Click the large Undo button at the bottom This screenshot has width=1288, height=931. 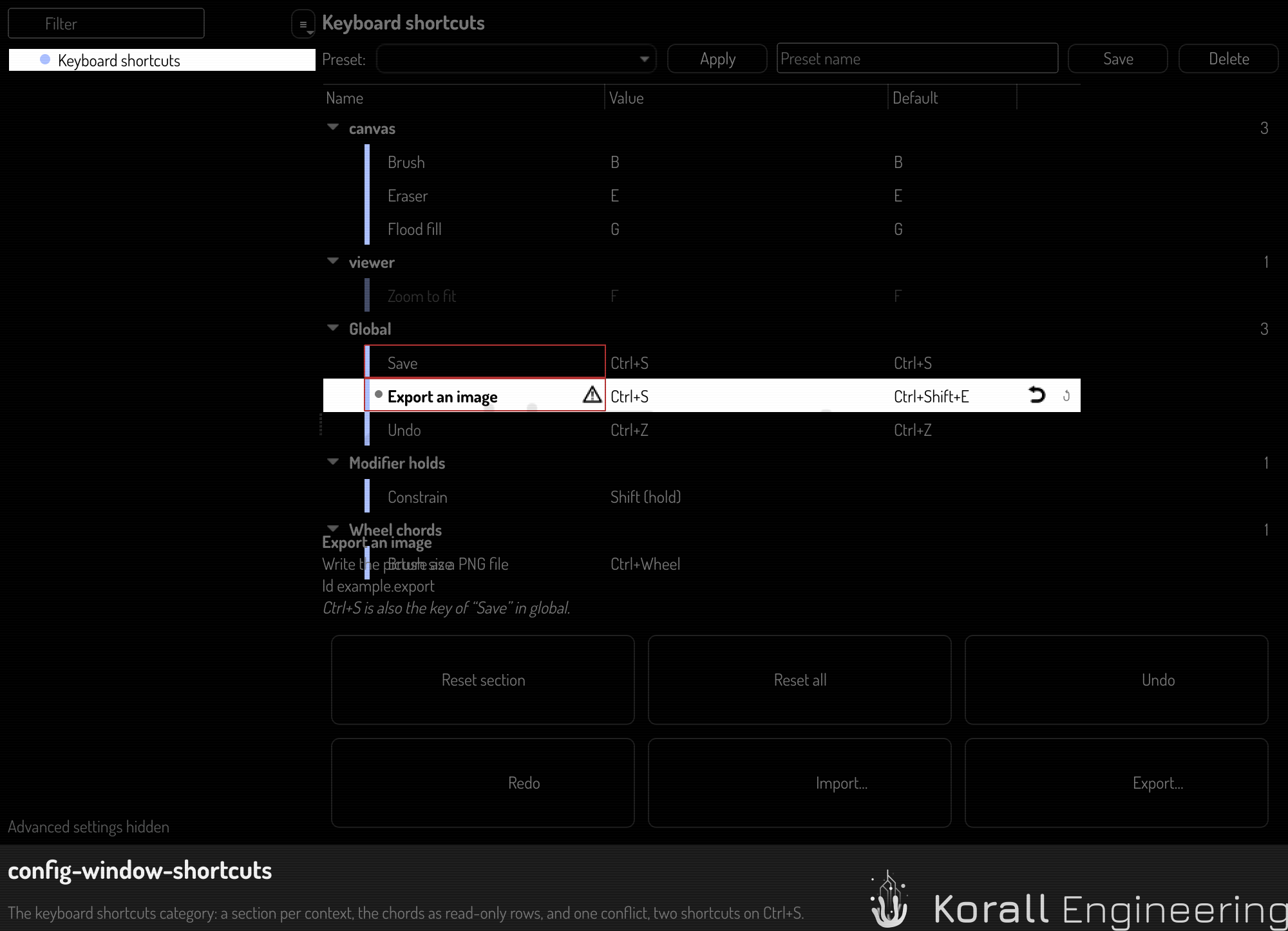point(1117,680)
